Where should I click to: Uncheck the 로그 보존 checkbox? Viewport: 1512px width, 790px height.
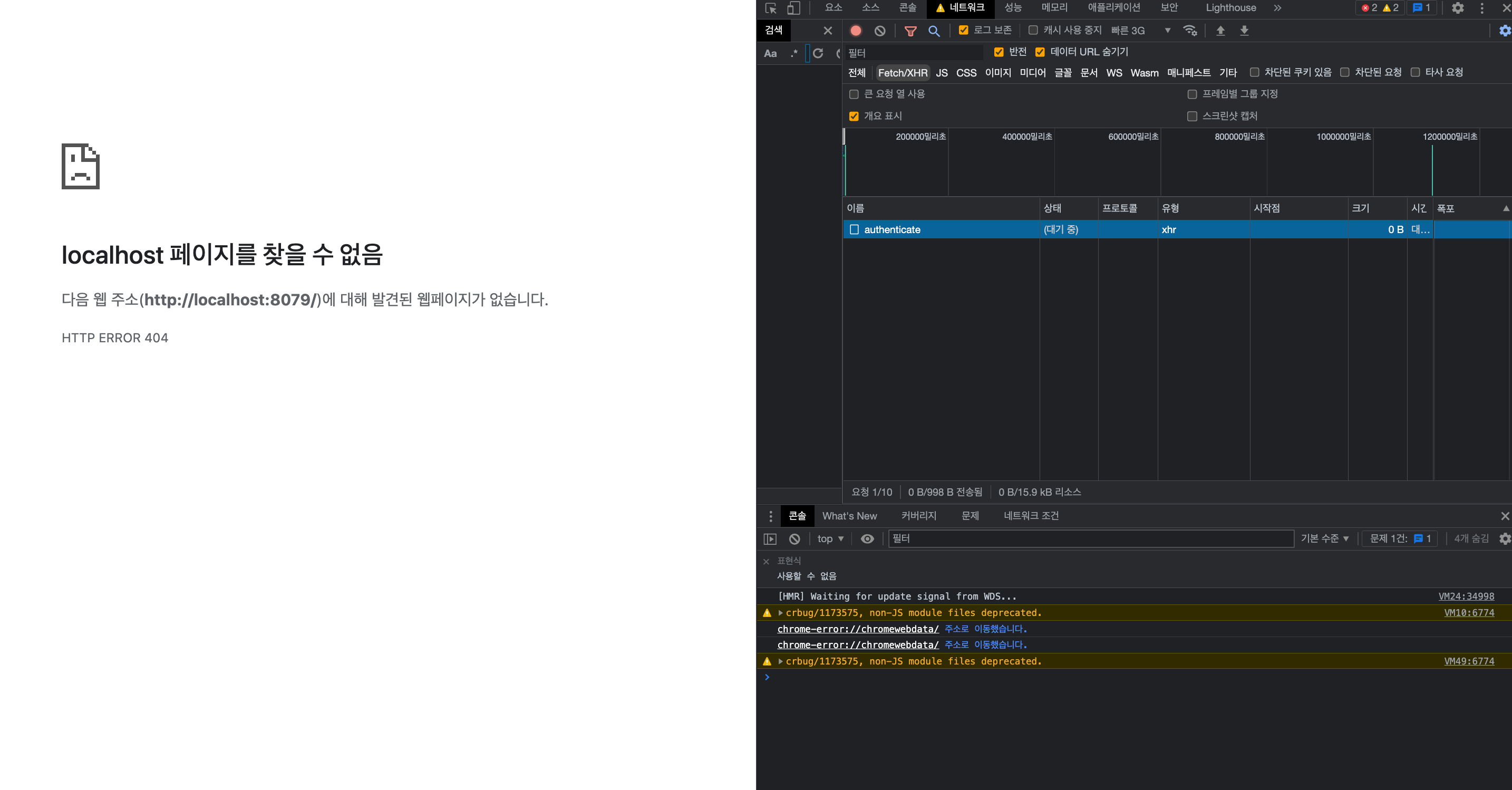(x=963, y=30)
